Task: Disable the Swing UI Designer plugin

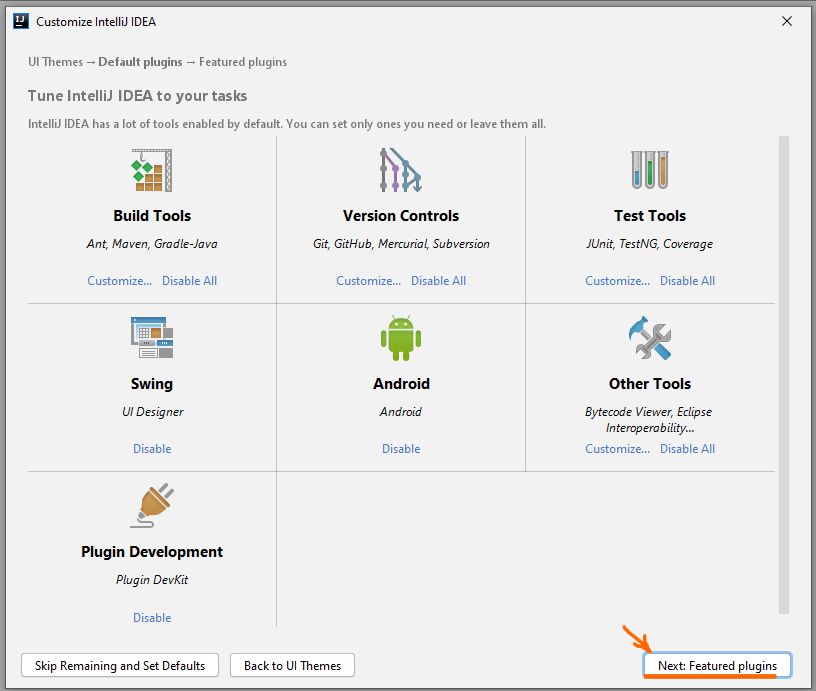Action: tap(152, 449)
